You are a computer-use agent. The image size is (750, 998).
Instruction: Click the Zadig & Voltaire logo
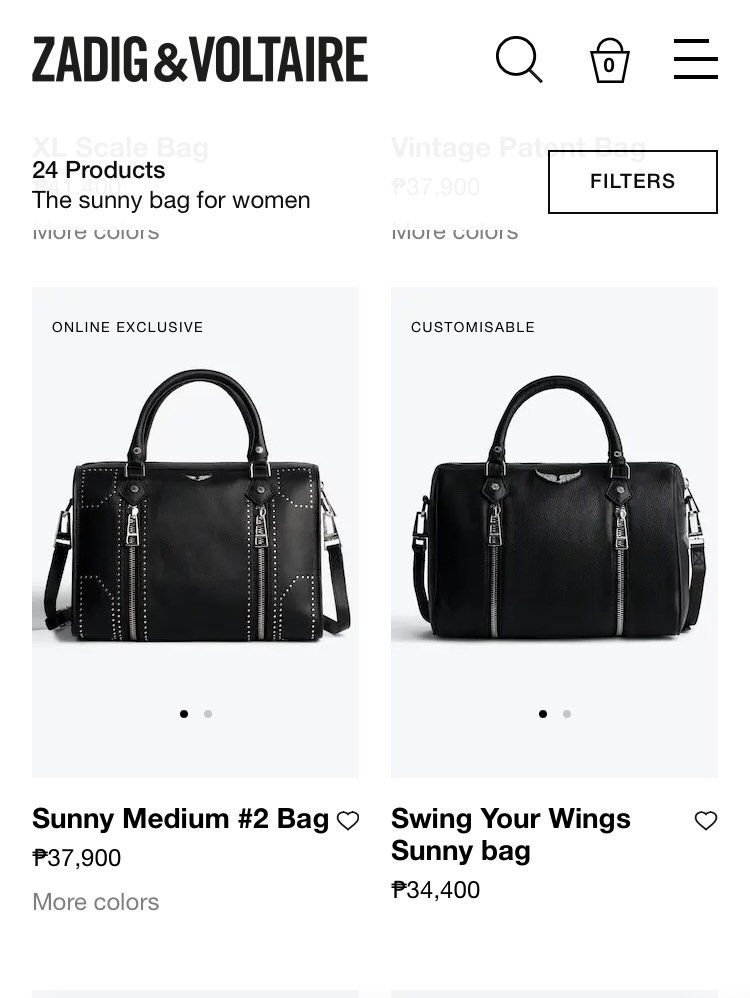click(x=200, y=60)
